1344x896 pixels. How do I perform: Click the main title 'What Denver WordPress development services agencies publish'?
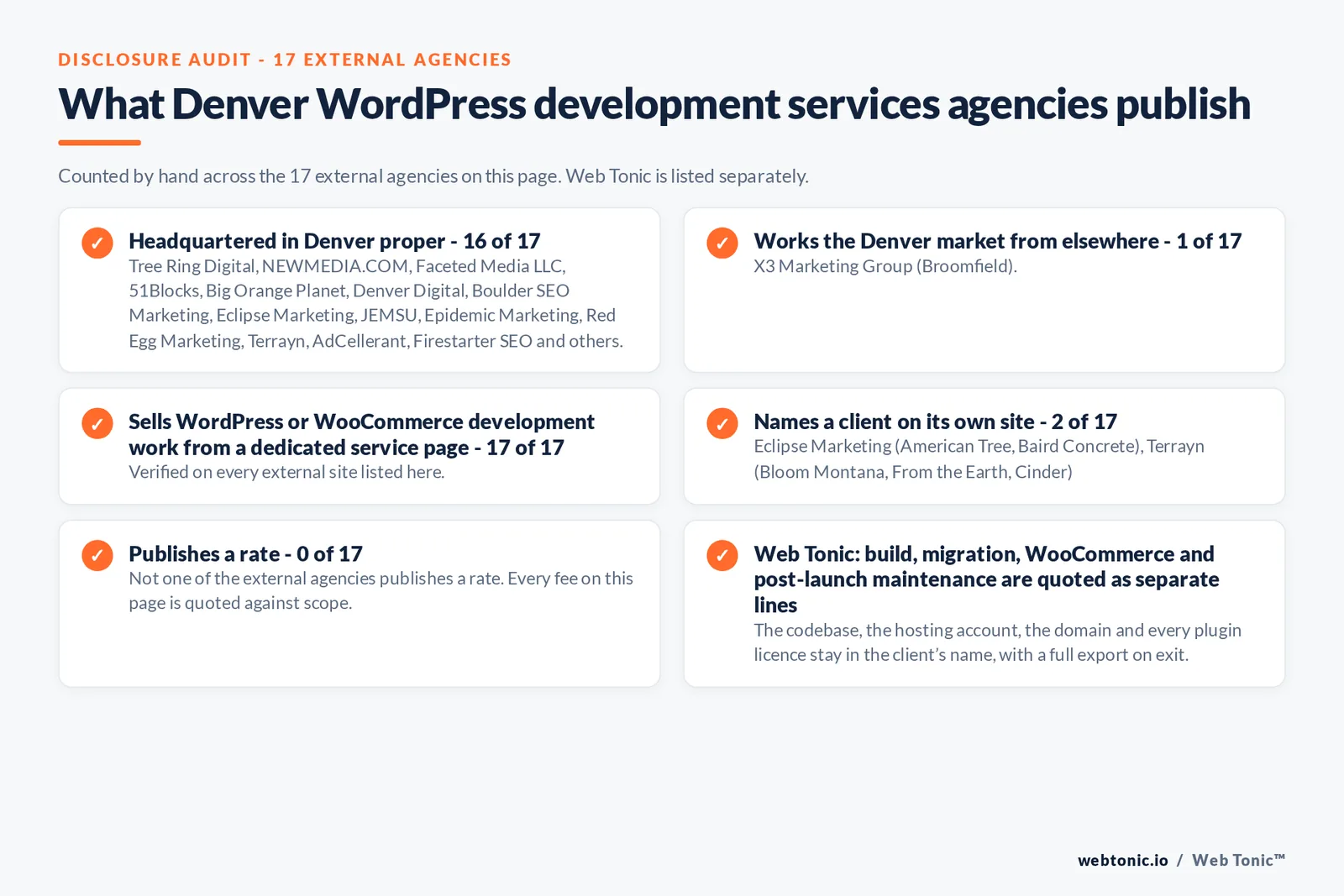click(x=654, y=104)
